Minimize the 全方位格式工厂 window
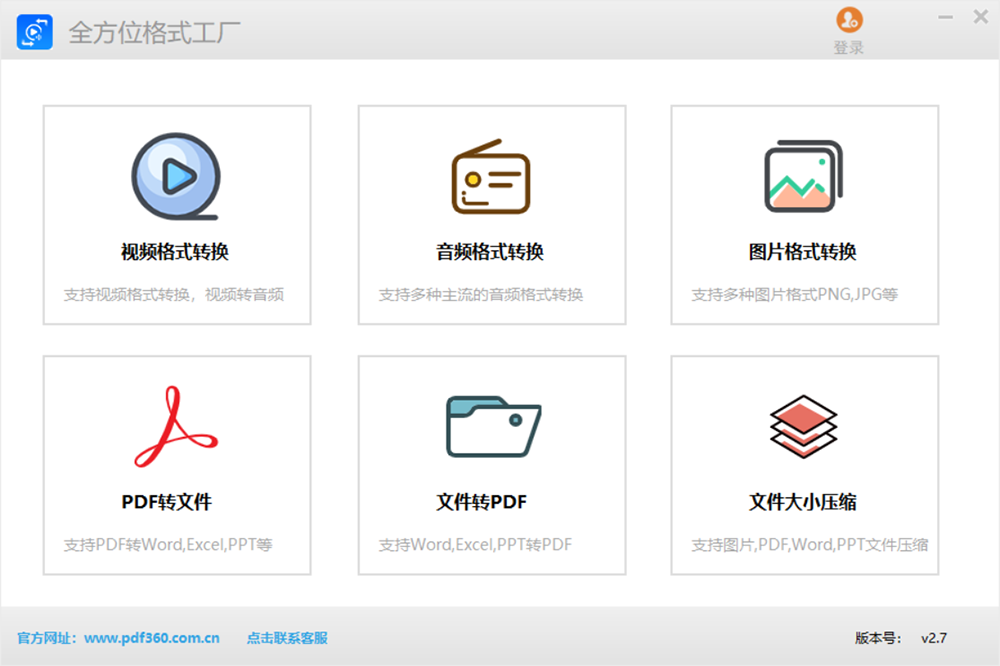Viewport: 1000px width, 666px height. tap(945, 18)
